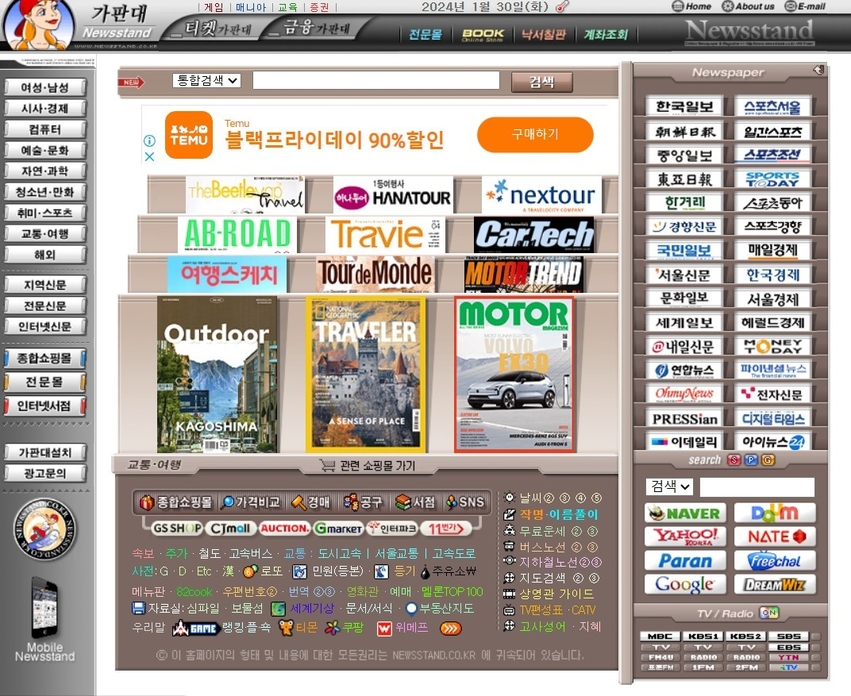Click the portal search text field

click(757, 487)
